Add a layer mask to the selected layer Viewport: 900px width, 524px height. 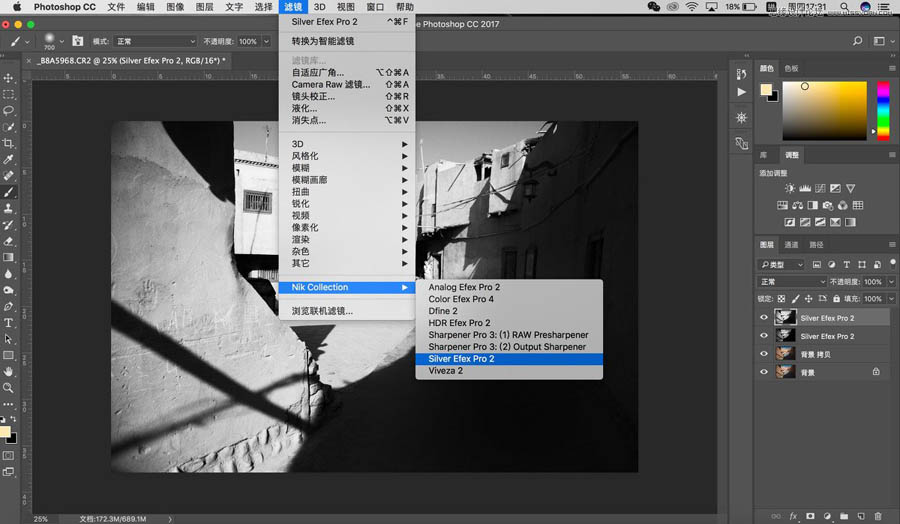tap(810, 516)
